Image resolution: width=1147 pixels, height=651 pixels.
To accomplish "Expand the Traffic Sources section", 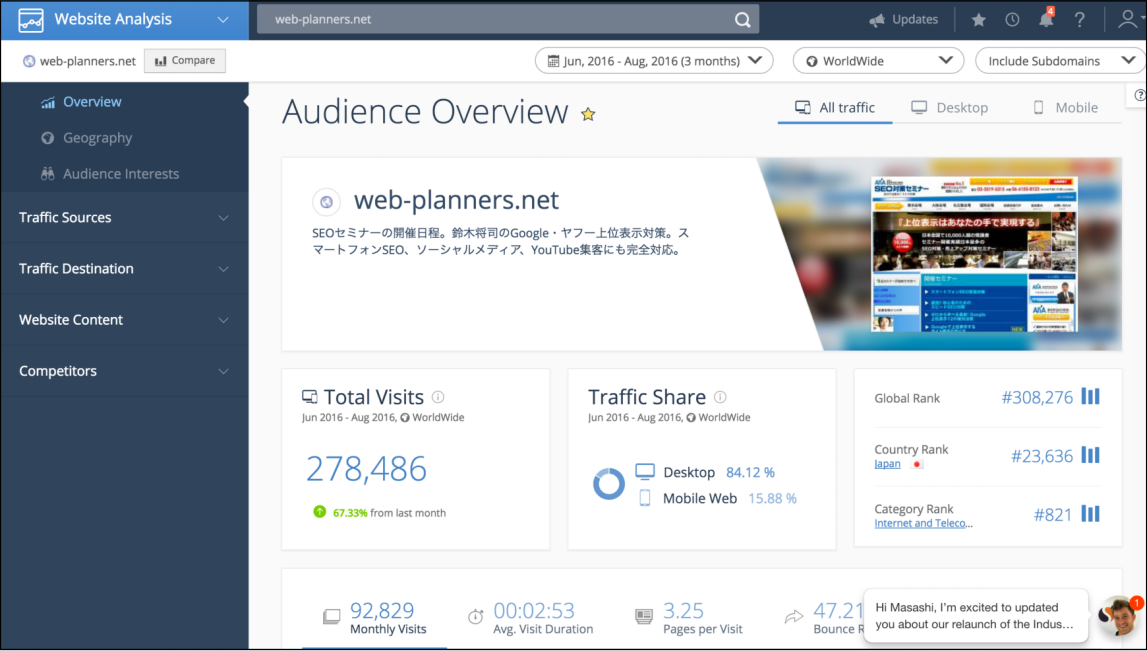I will [124, 217].
